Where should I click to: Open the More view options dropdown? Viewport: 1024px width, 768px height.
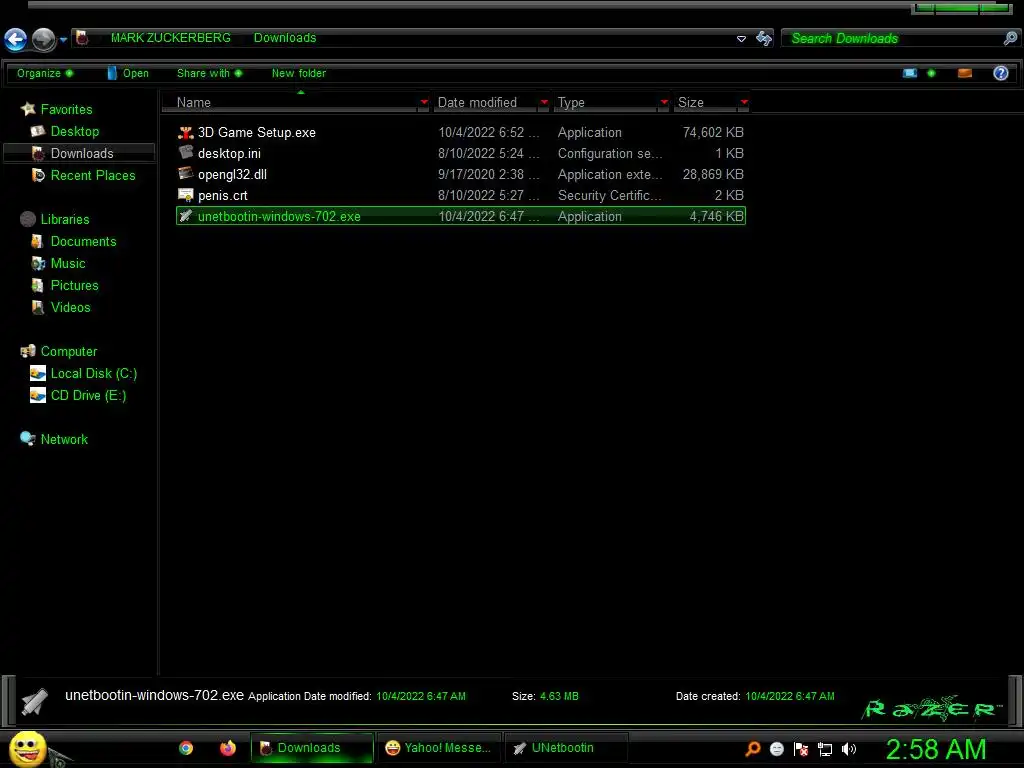pos(931,73)
